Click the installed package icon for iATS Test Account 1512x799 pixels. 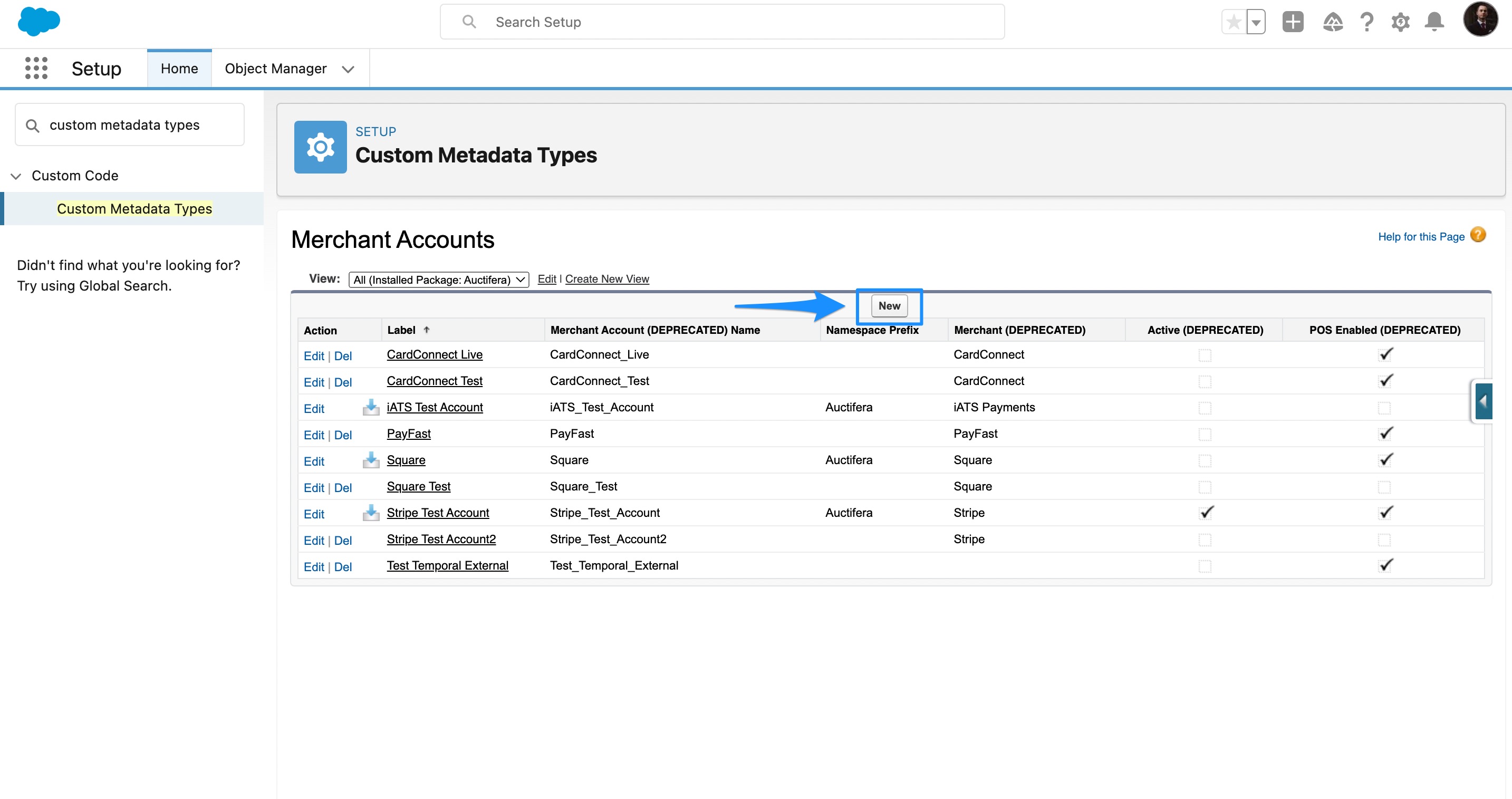tap(371, 407)
